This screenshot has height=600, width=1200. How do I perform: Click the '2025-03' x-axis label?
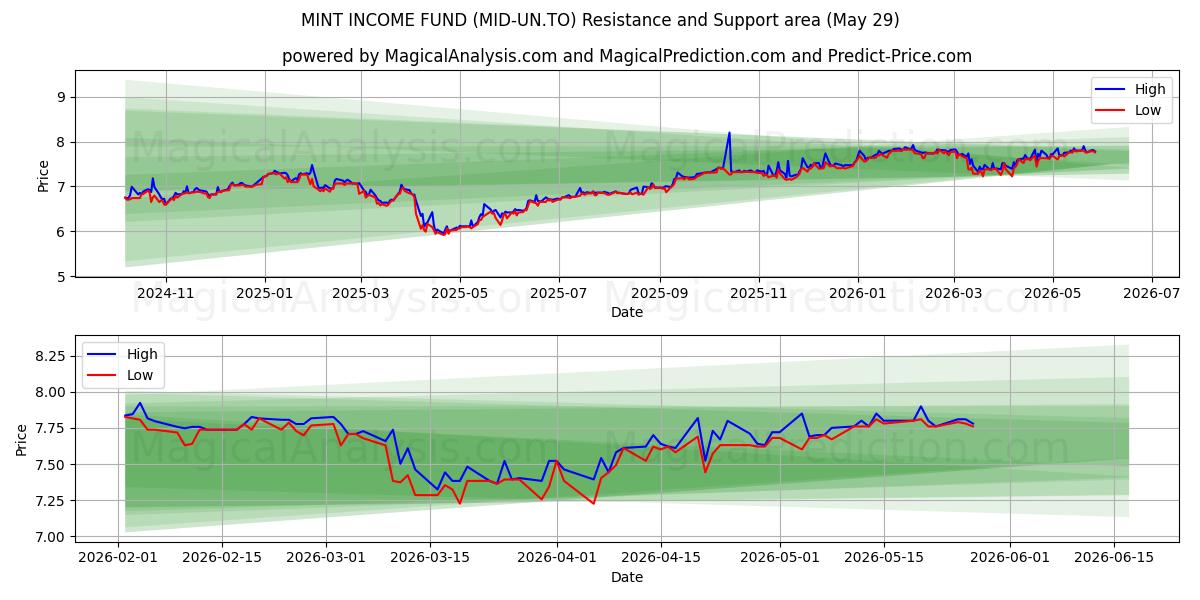tap(361, 294)
